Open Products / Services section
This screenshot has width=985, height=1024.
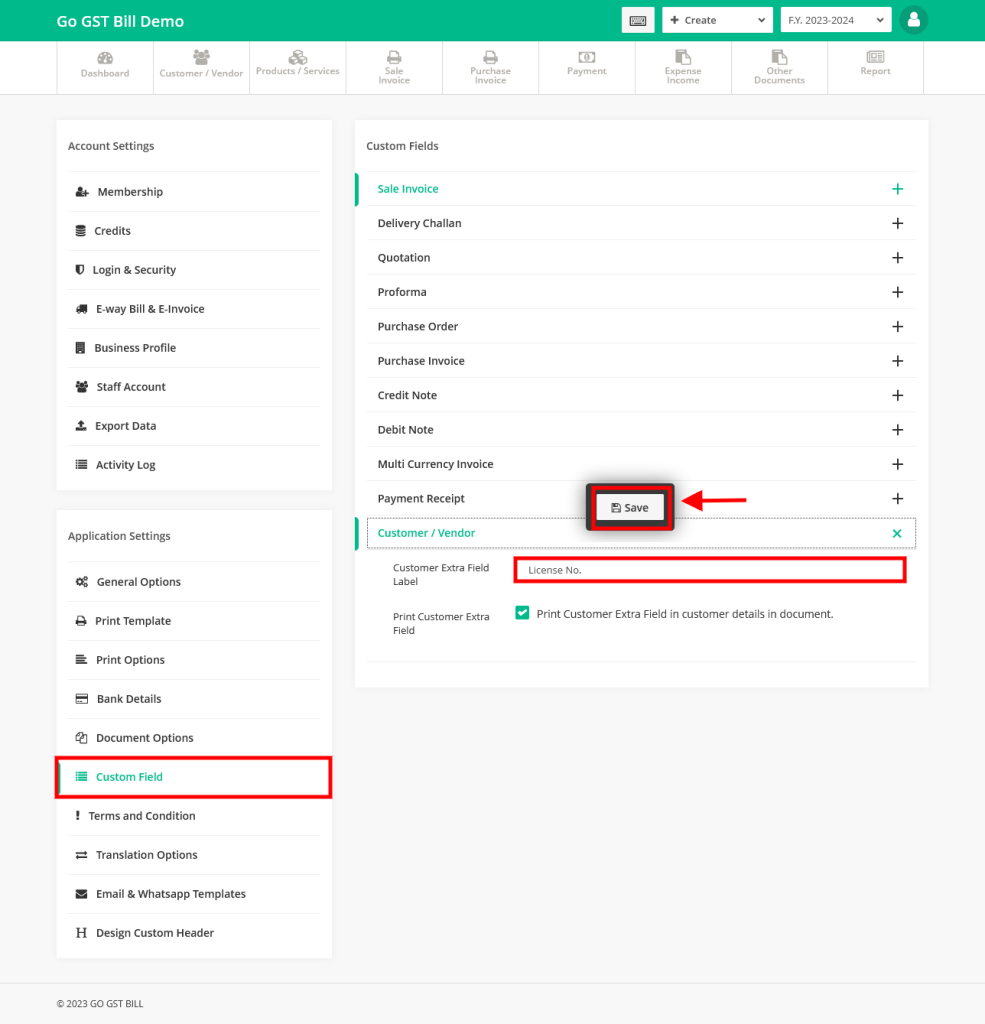coord(297,66)
